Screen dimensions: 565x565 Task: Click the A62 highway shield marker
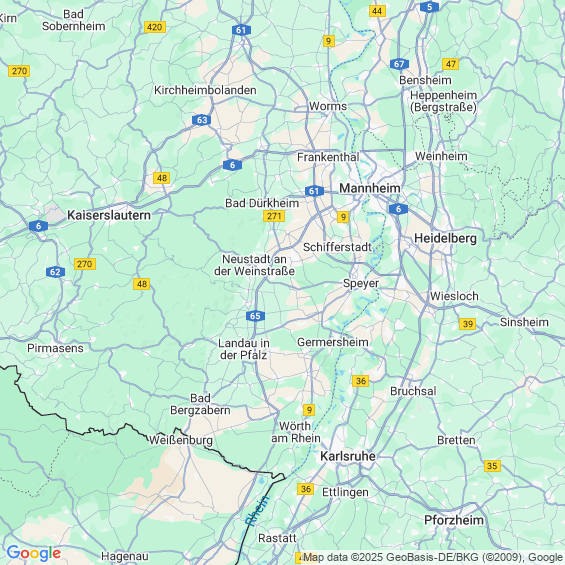click(55, 272)
